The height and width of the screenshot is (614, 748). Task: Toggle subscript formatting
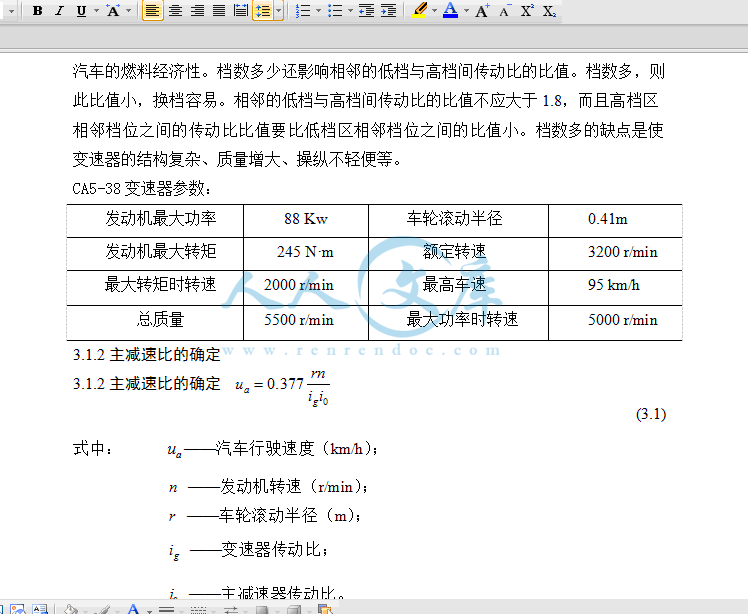(549, 10)
